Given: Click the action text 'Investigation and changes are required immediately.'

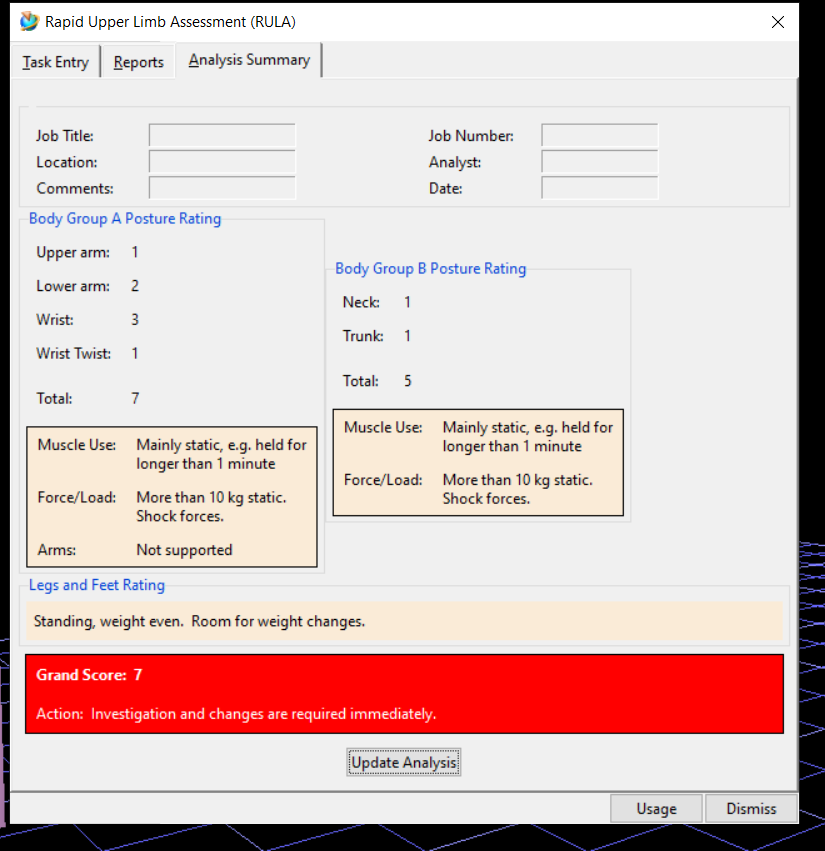Looking at the screenshot, I should coord(263,714).
